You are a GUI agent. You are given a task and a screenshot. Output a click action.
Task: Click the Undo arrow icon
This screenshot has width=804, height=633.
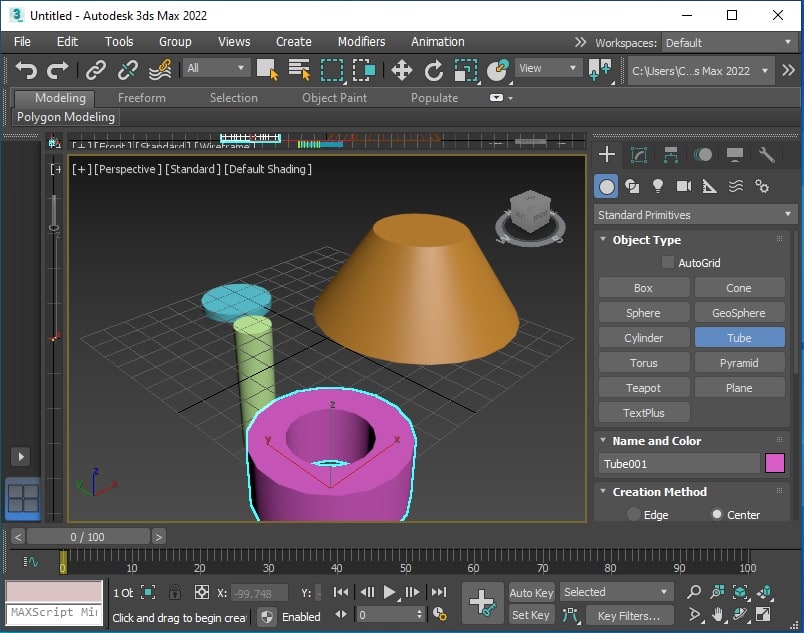click(x=26, y=69)
